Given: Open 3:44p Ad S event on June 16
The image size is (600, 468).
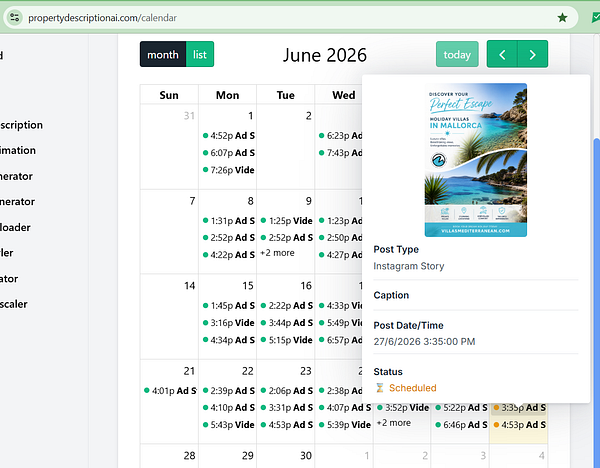Looking at the screenshot, I should click(x=286, y=323).
